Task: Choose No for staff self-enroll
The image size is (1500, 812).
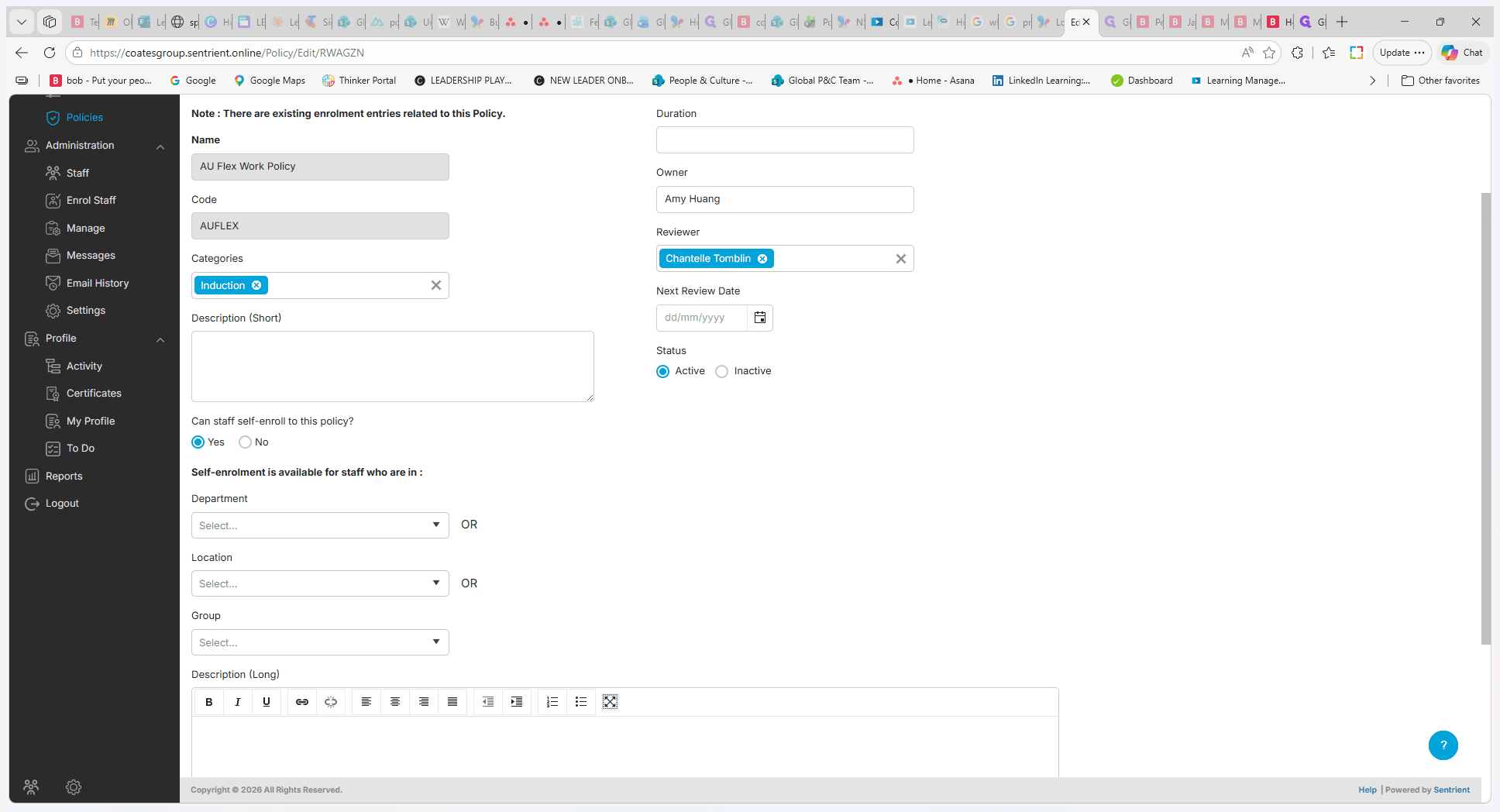Action: coord(245,442)
